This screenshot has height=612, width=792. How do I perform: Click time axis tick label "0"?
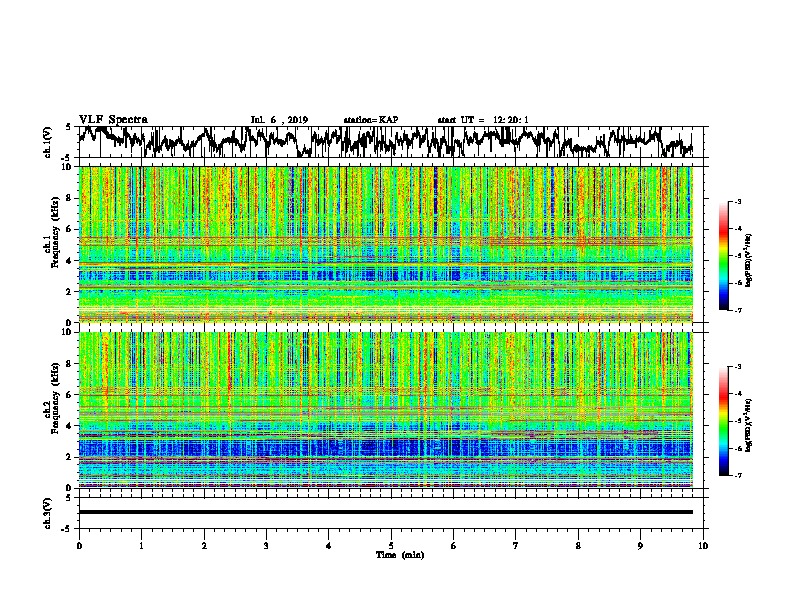(x=79, y=546)
